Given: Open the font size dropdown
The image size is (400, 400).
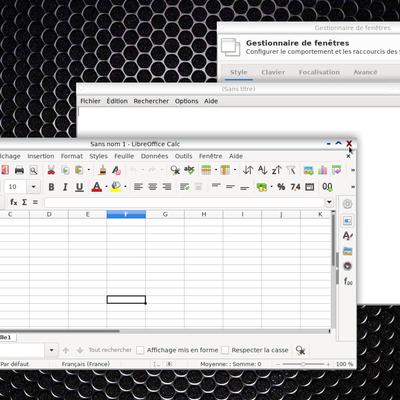Looking at the screenshot, I should coord(33,187).
